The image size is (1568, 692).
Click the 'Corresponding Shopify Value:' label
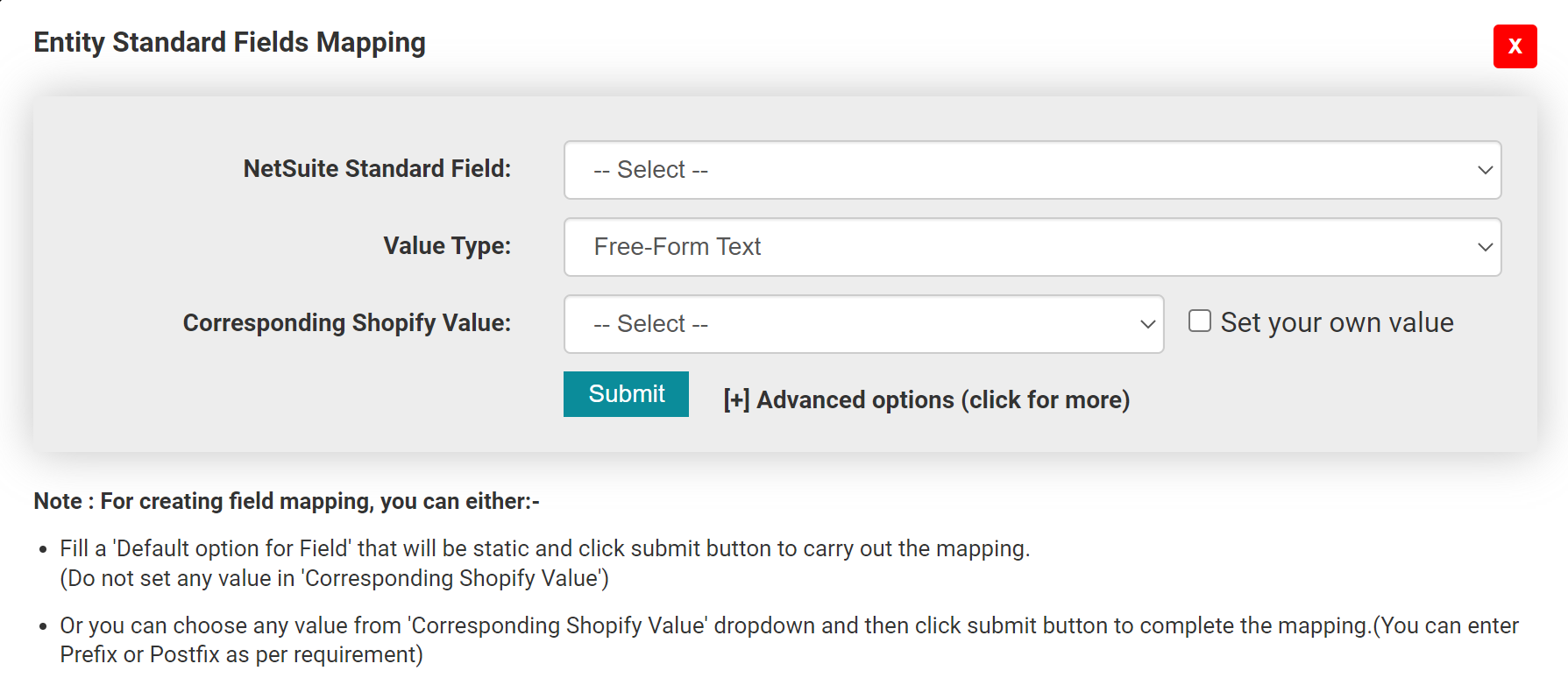(347, 323)
